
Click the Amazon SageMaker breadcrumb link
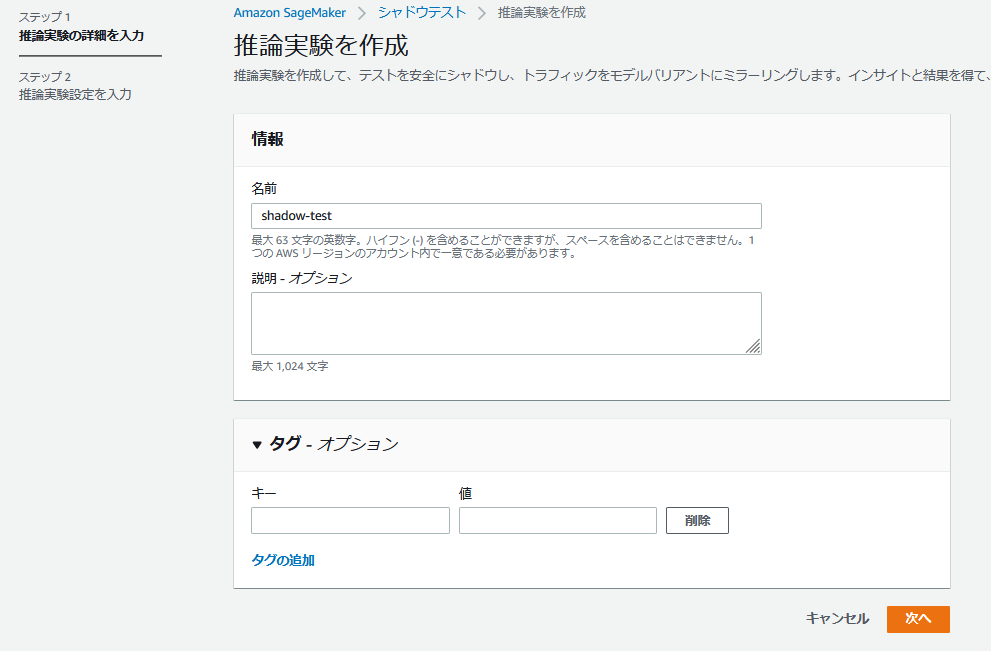pos(289,13)
